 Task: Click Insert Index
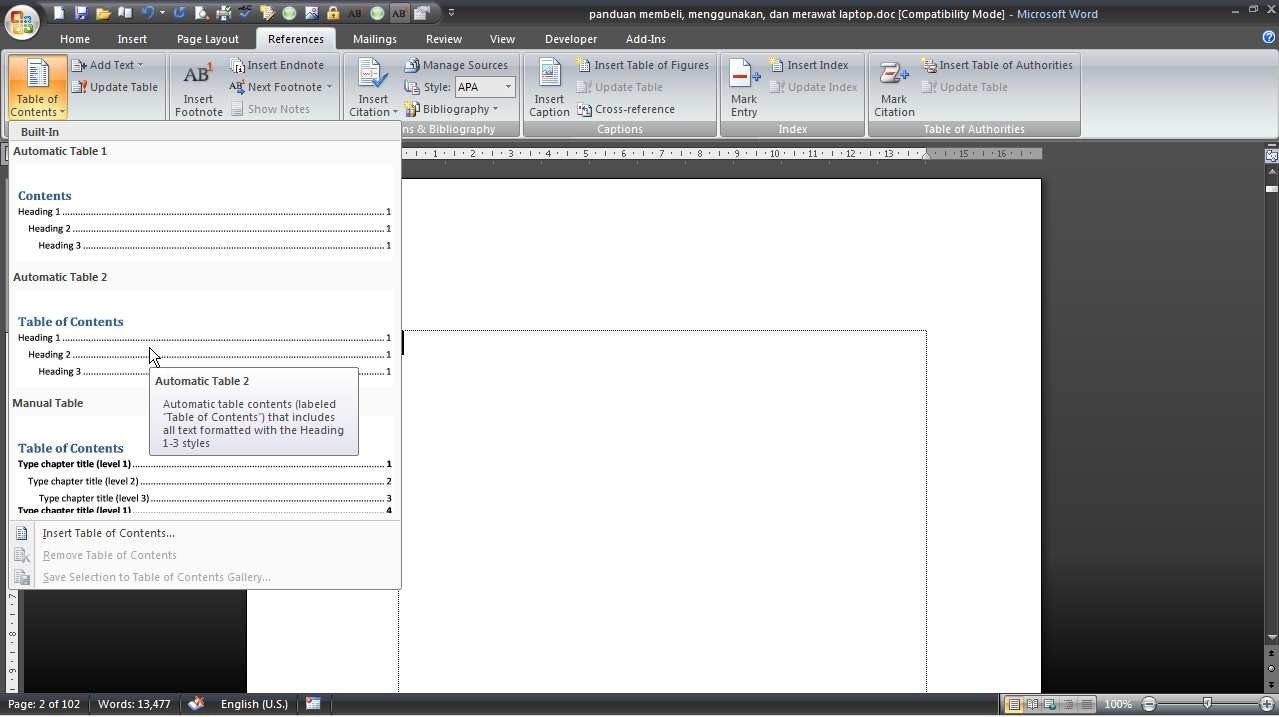[809, 65]
